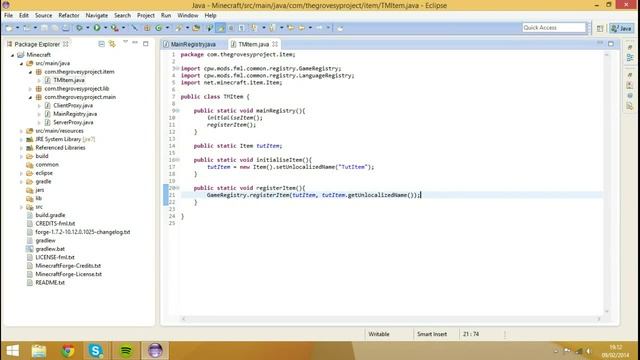Expand the com.thegrovesyproject.lib package
The width and height of the screenshot is (640, 360).
(31, 89)
